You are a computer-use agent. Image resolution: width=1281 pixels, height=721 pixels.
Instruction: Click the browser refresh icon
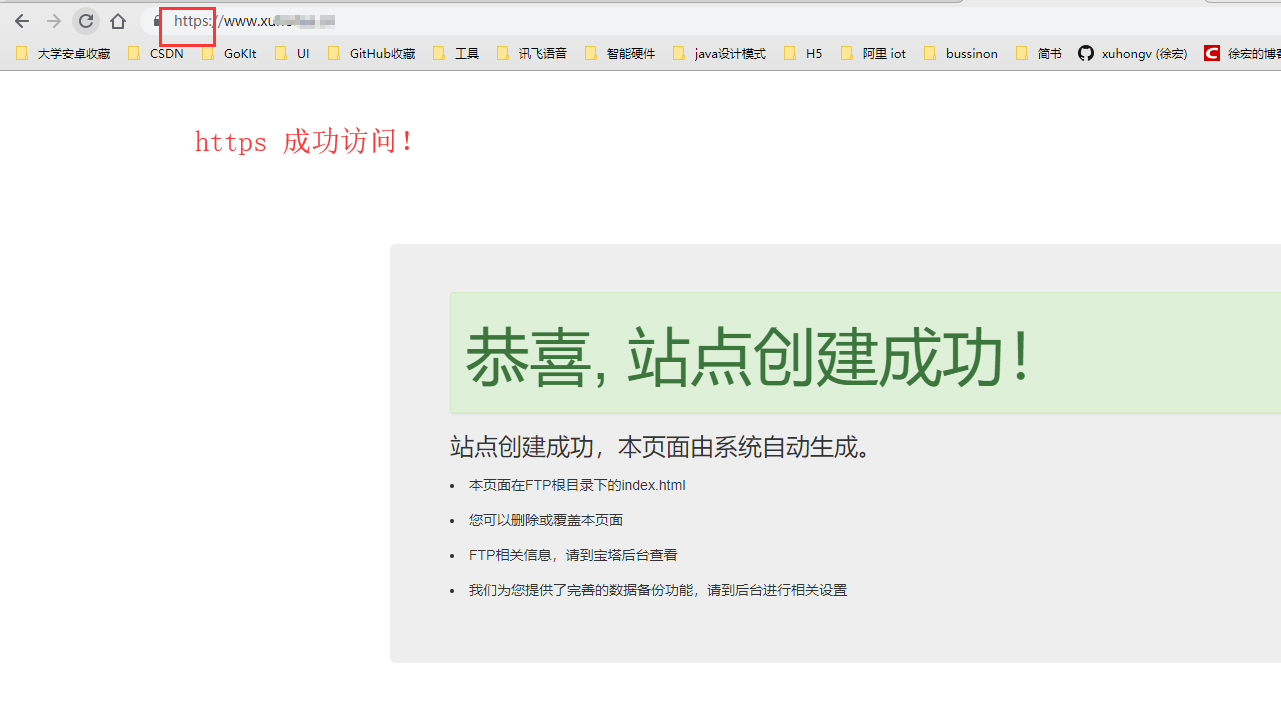(x=86, y=20)
